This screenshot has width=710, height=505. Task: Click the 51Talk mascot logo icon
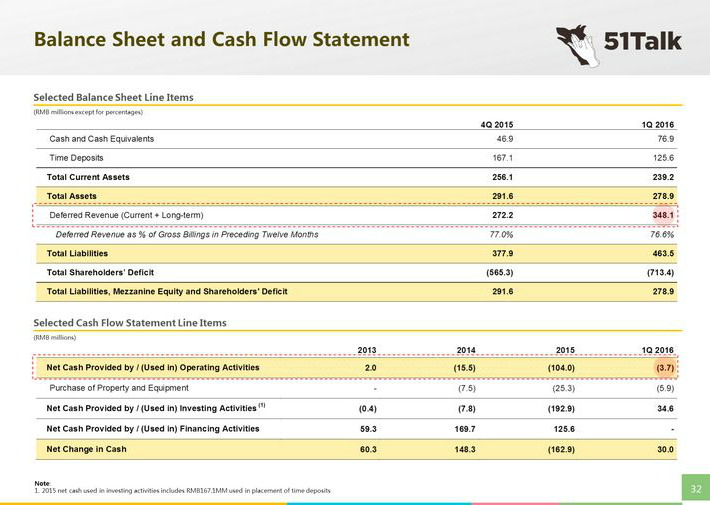click(578, 43)
